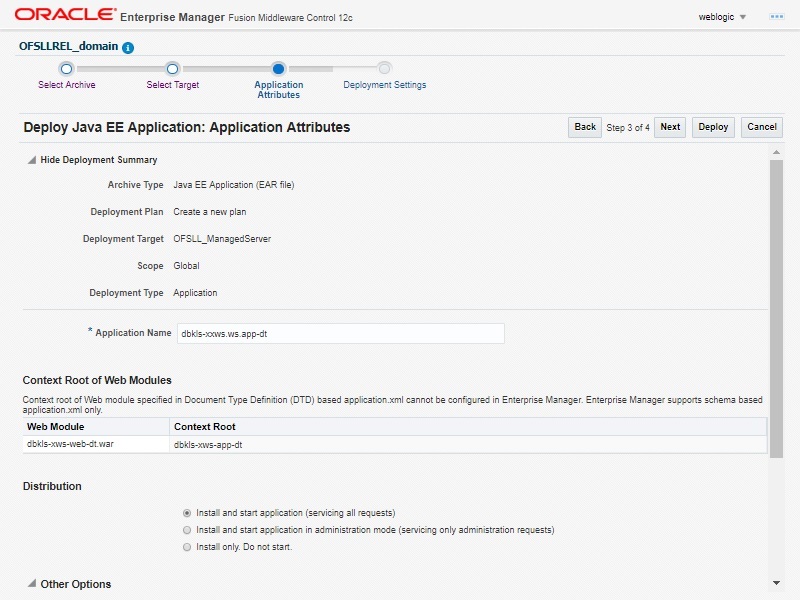The height and width of the screenshot is (600, 800).
Task: Click the Next button
Action: [x=670, y=127]
